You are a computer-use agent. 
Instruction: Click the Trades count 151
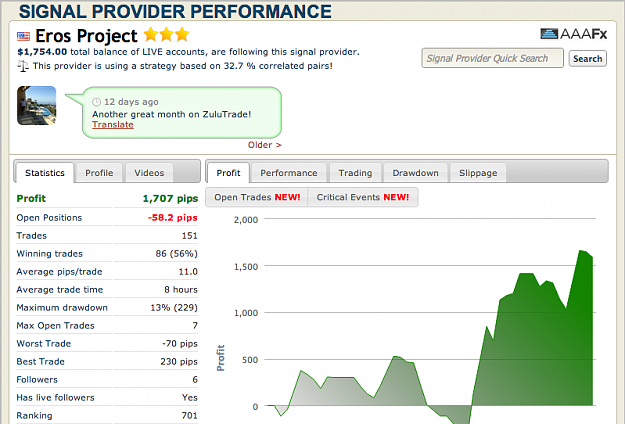(190, 236)
